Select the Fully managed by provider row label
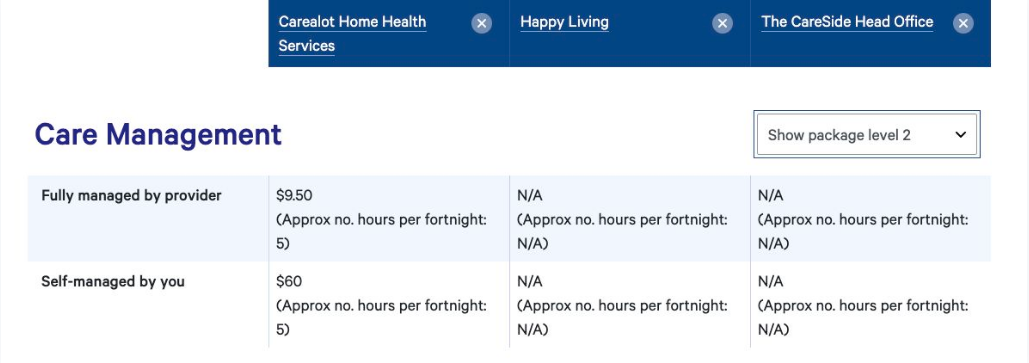The image size is (1029, 363). (x=131, y=196)
